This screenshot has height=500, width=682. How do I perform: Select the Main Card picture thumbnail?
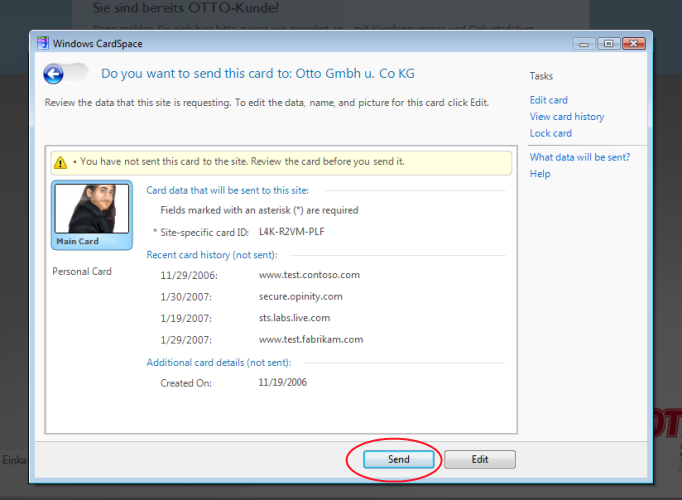pos(92,209)
